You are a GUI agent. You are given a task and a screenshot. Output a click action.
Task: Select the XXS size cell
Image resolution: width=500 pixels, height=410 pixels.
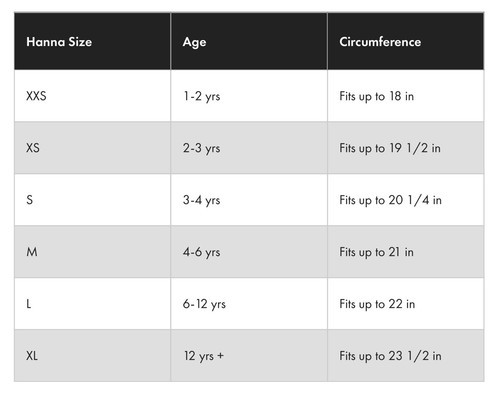click(92, 96)
